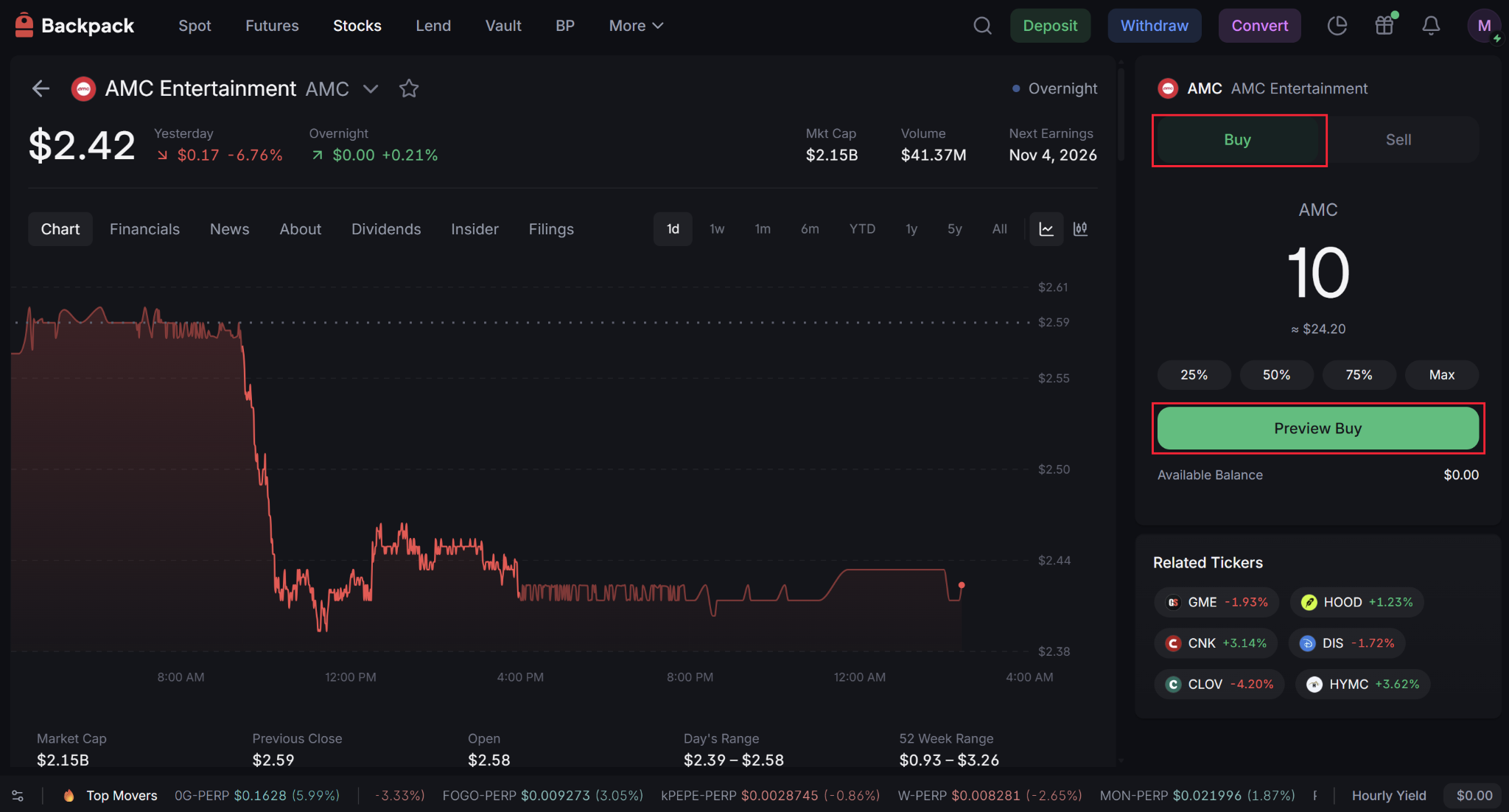Switch to the News tab

[x=229, y=229]
